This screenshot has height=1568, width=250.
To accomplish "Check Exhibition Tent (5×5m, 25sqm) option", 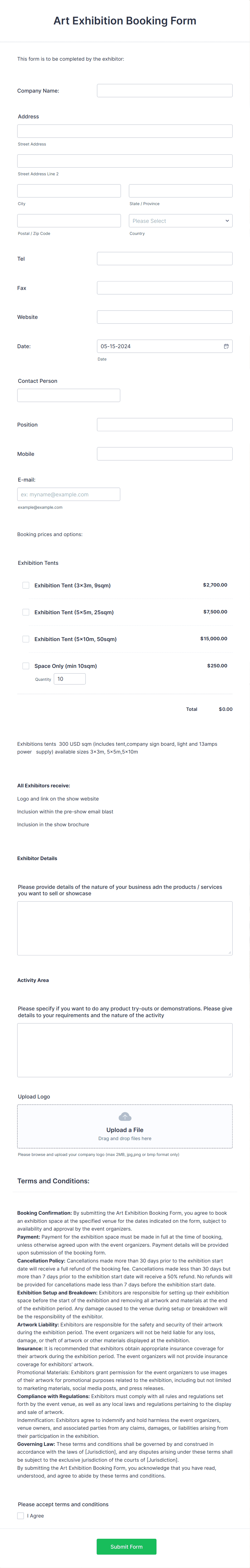I will [26, 612].
